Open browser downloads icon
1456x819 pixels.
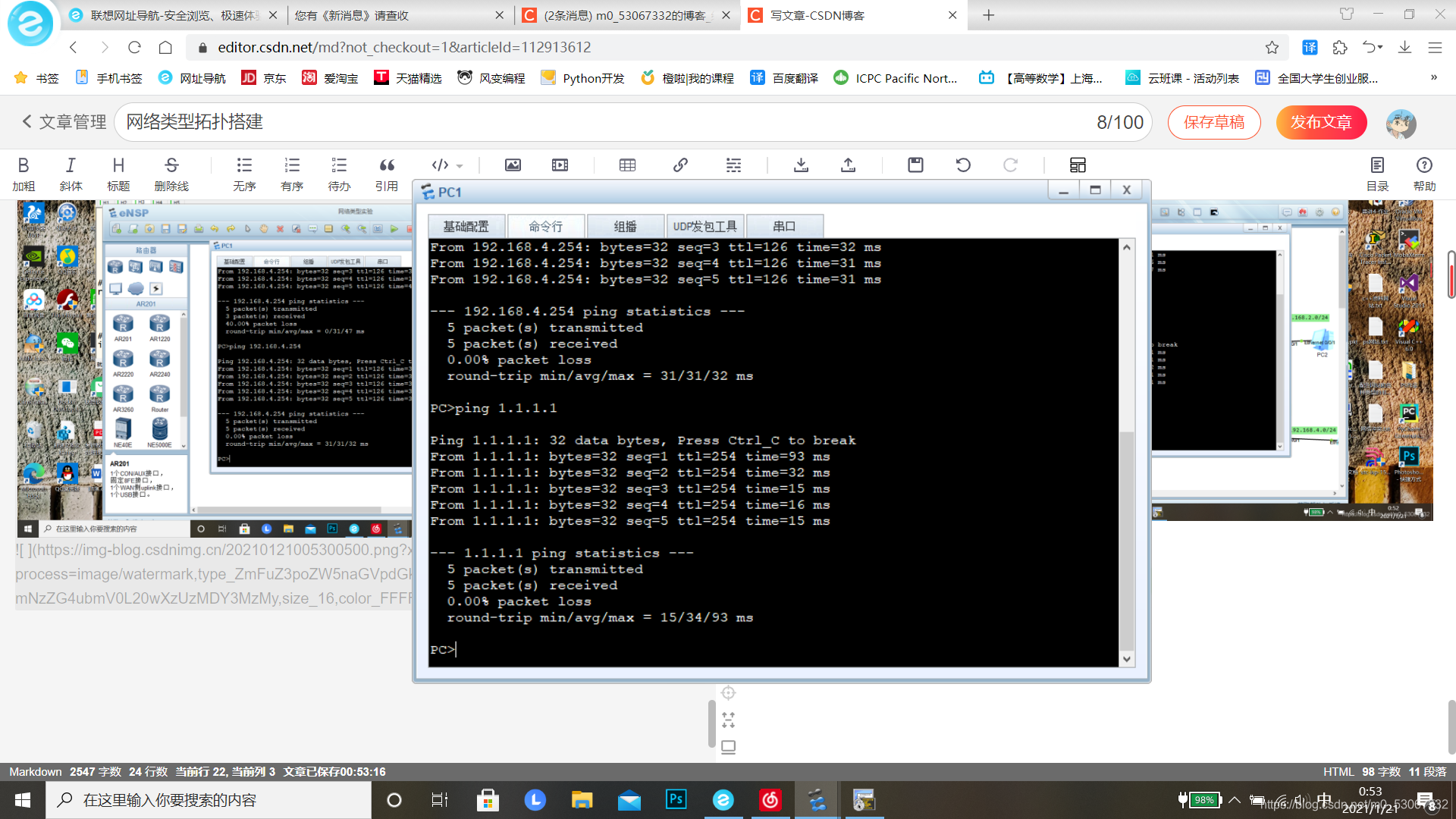[1404, 47]
